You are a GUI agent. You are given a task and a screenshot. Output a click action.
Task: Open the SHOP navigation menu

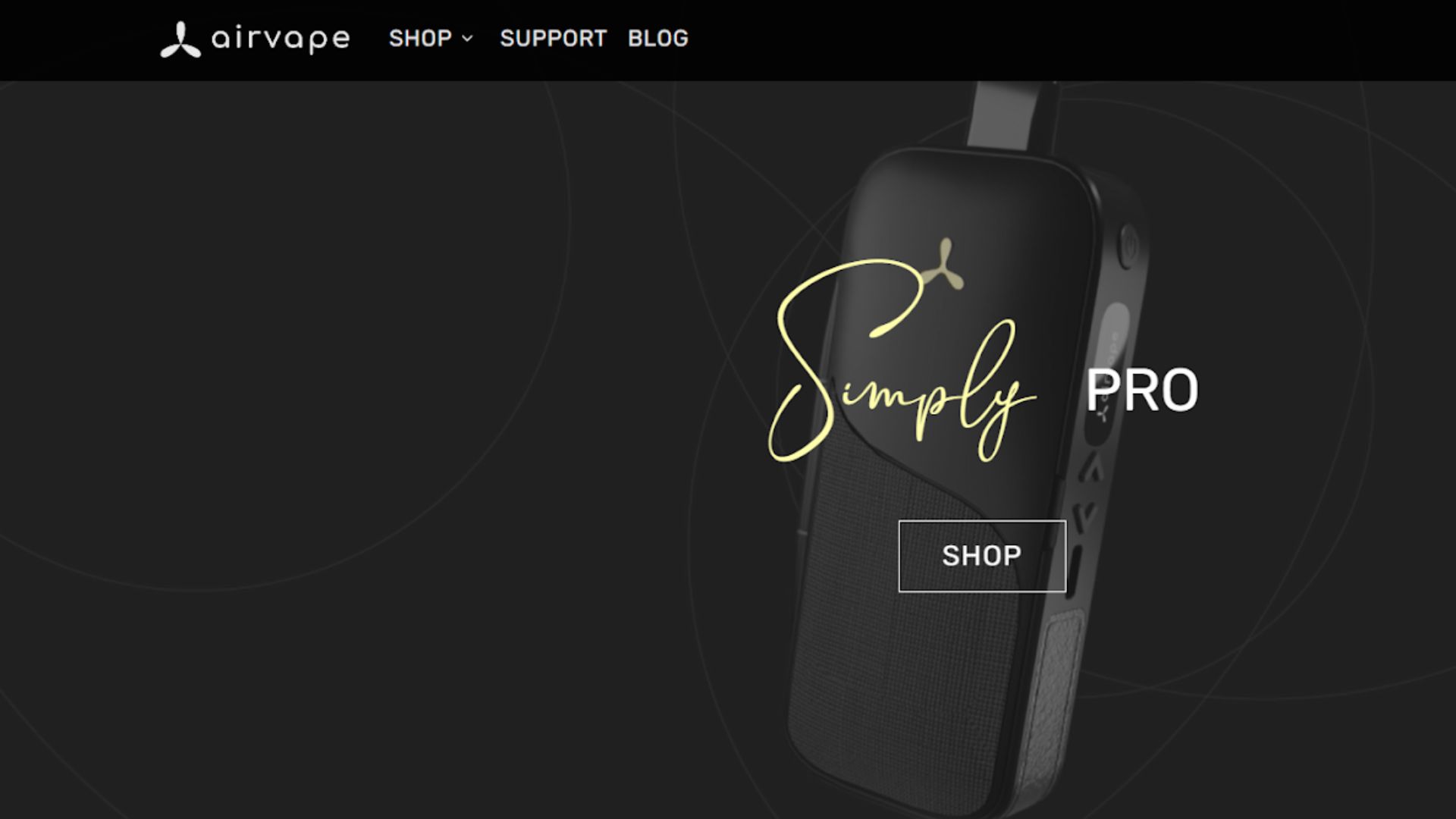pos(420,39)
